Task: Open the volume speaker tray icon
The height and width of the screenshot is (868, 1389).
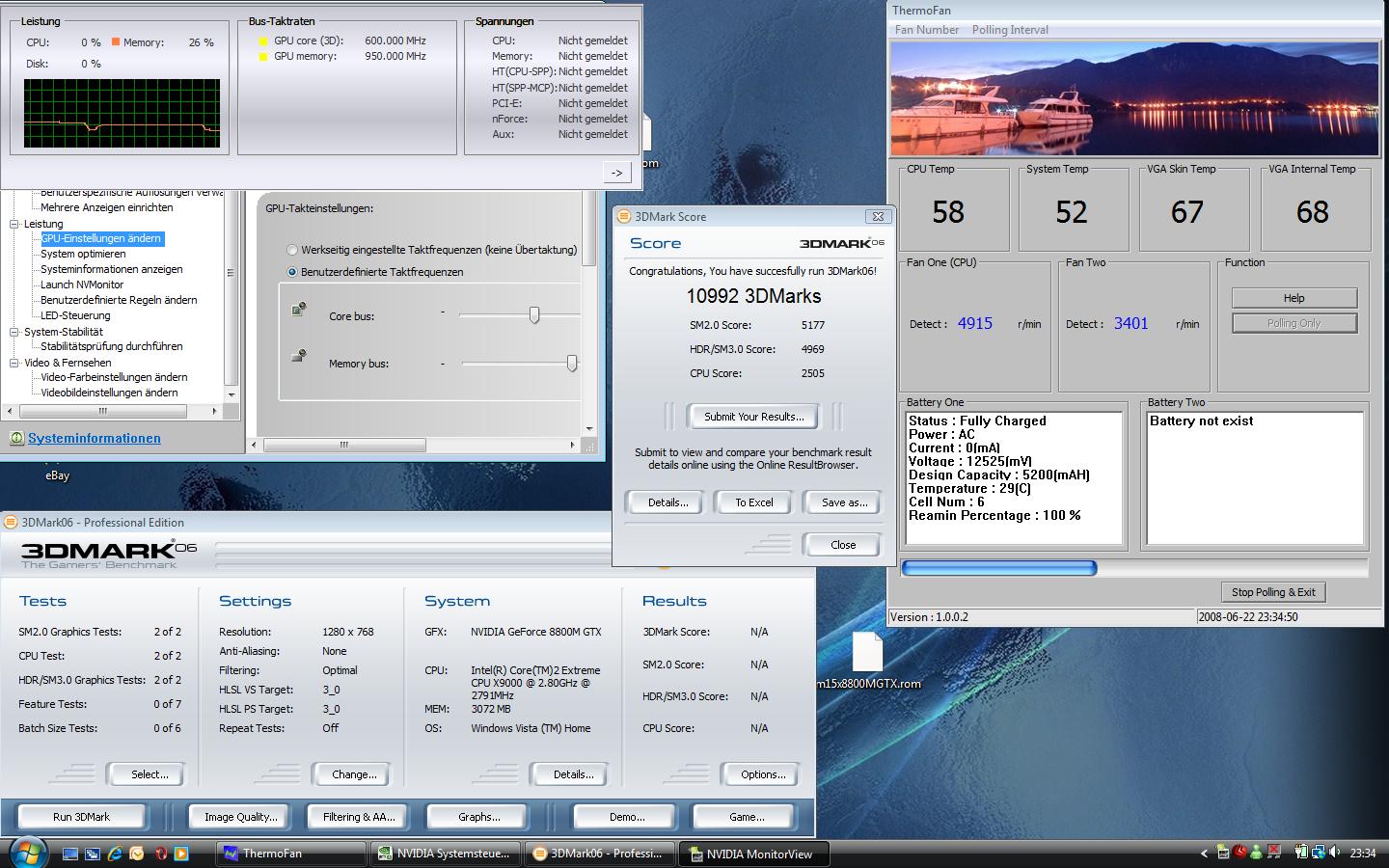Action: coord(1335,853)
